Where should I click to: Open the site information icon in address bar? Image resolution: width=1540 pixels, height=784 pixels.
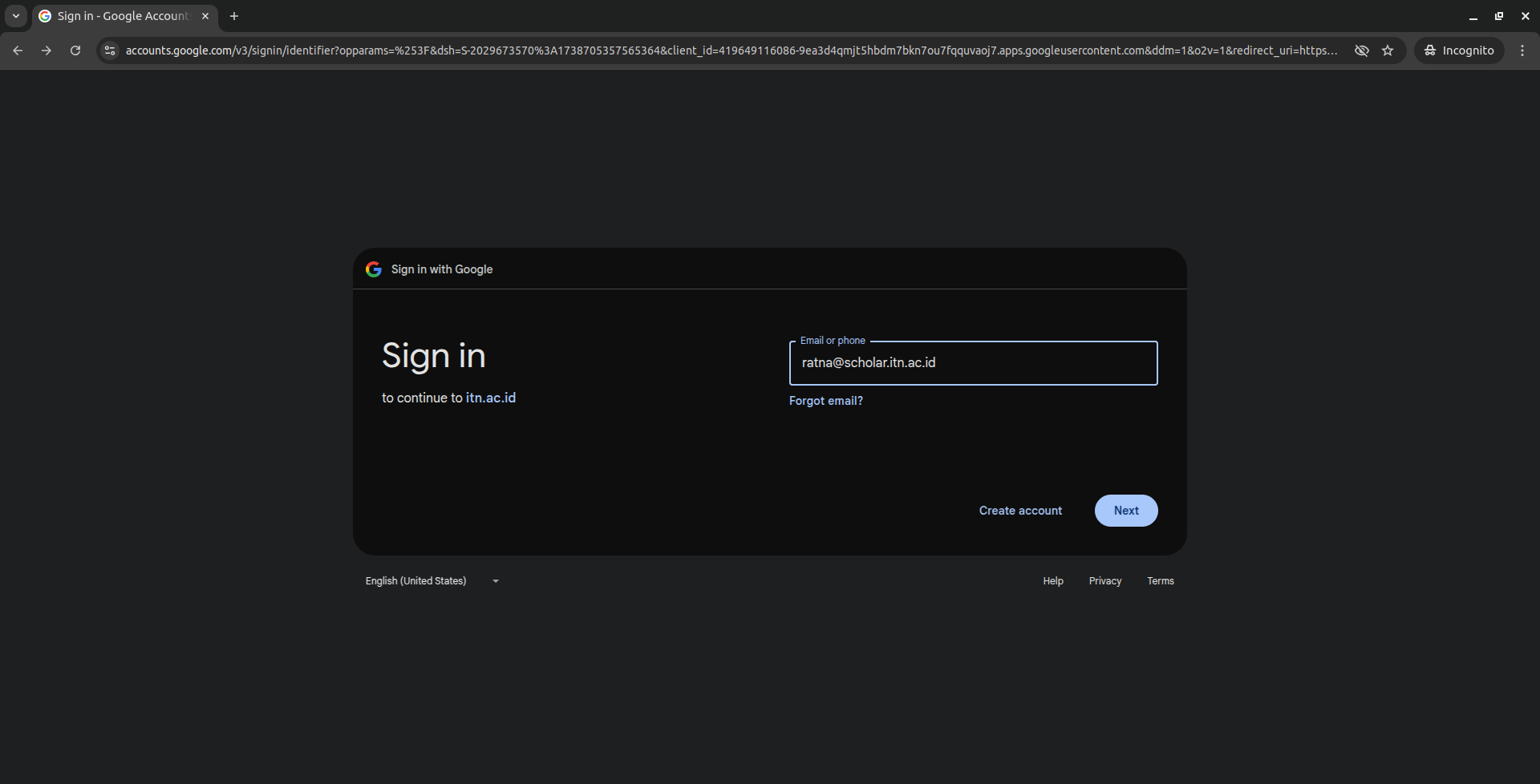(110, 51)
